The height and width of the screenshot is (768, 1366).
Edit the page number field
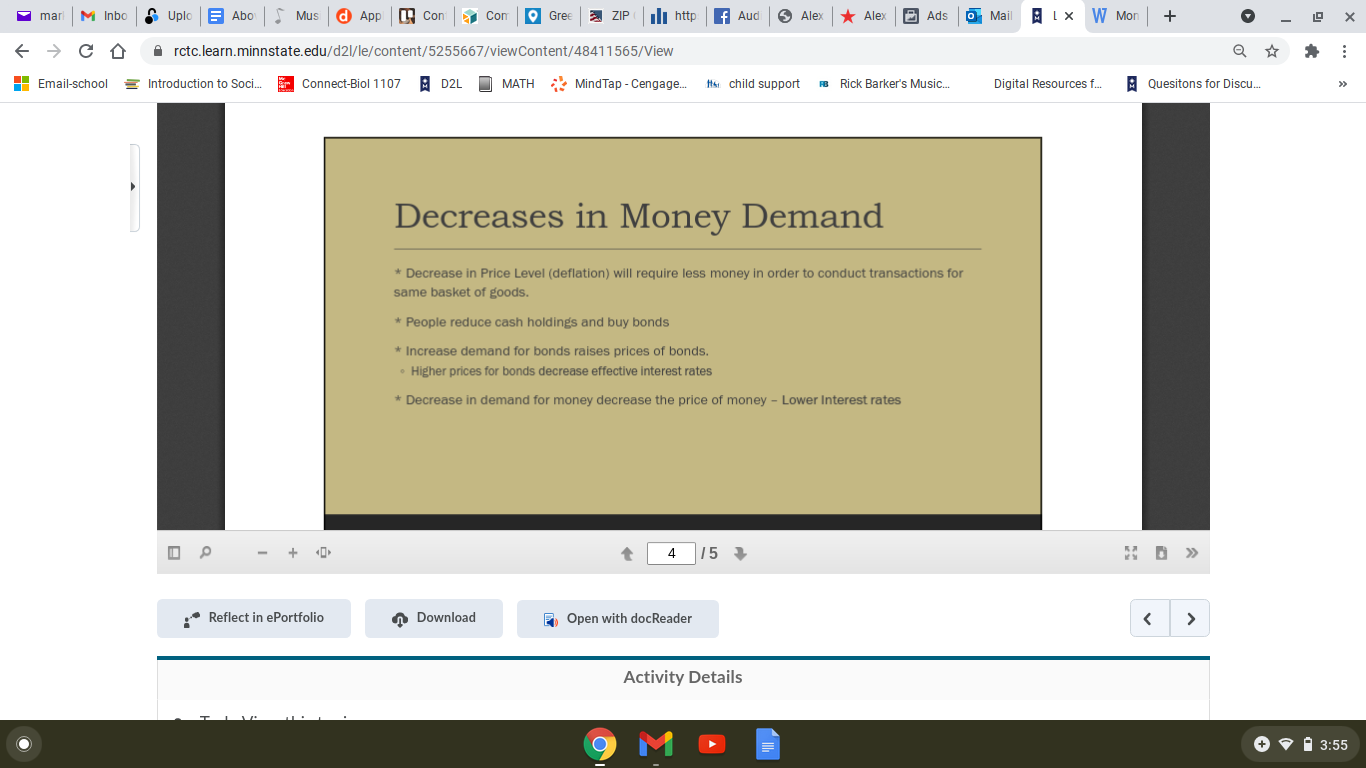(x=671, y=552)
